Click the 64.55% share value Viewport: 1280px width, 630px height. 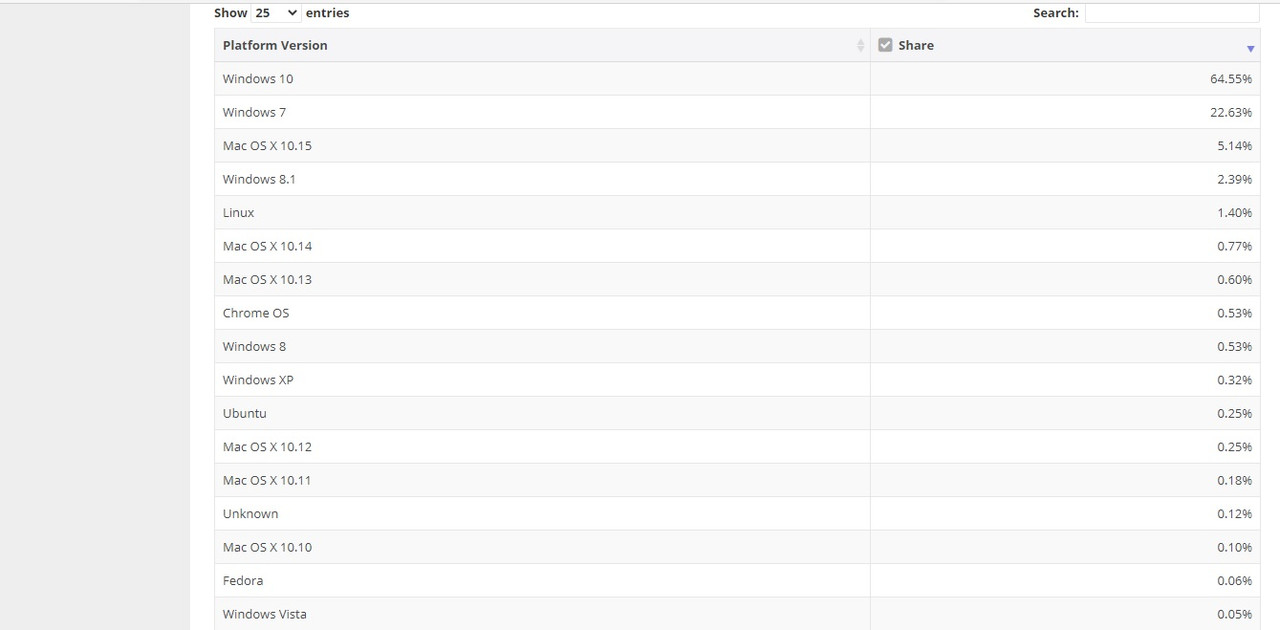click(1231, 79)
